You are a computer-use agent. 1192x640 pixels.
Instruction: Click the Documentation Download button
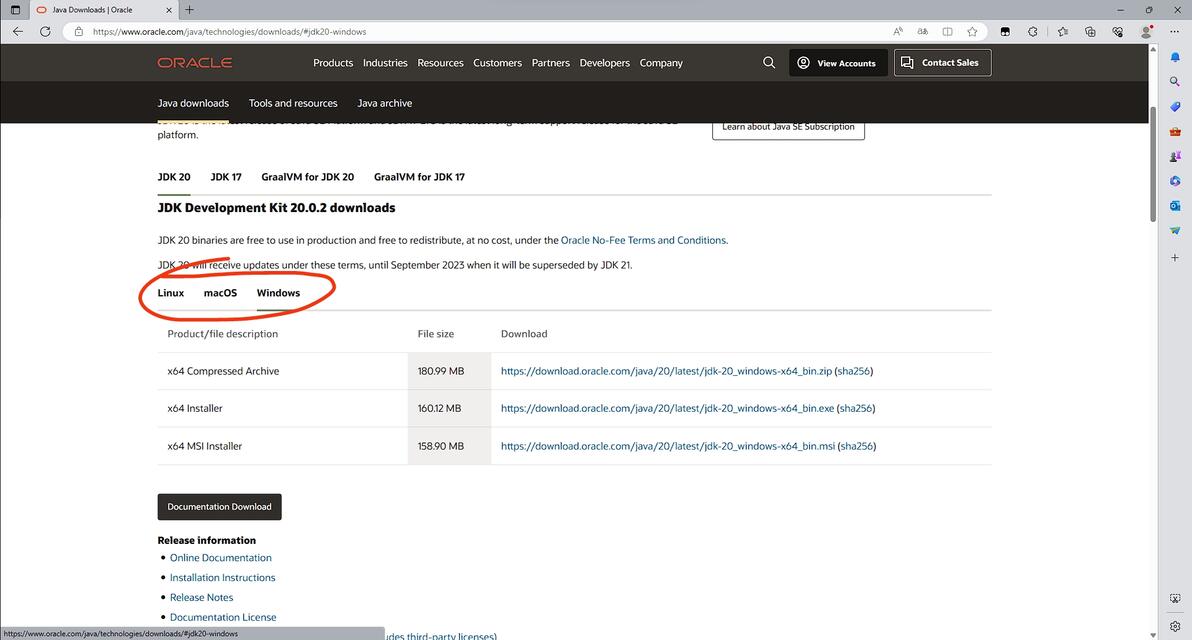(220, 507)
